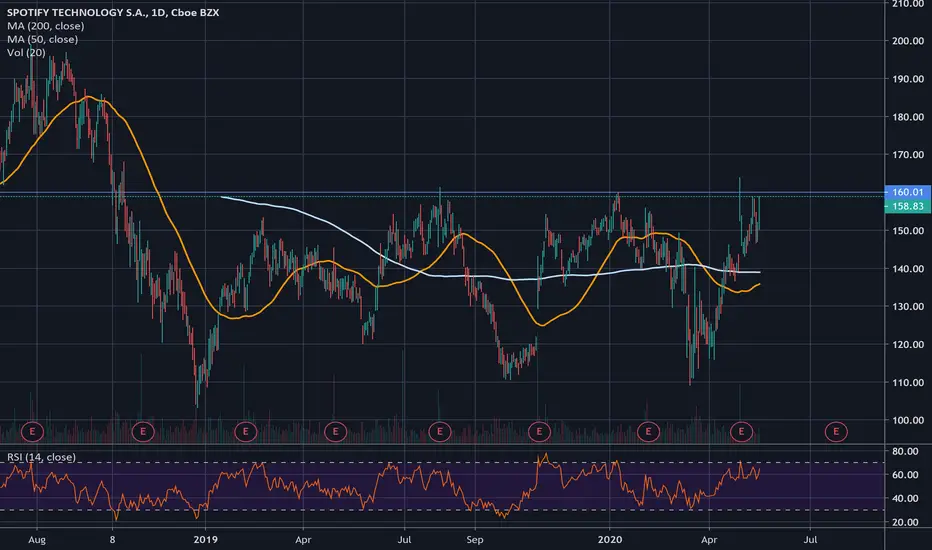Open the earnings E marker between Jul and Sep 2019
The image size is (932, 550).
click(x=439, y=432)
